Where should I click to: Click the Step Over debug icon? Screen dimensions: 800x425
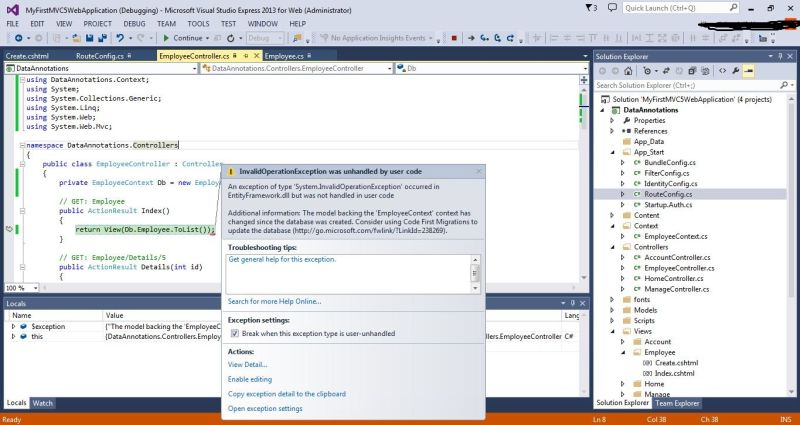[x=497, y=38]
